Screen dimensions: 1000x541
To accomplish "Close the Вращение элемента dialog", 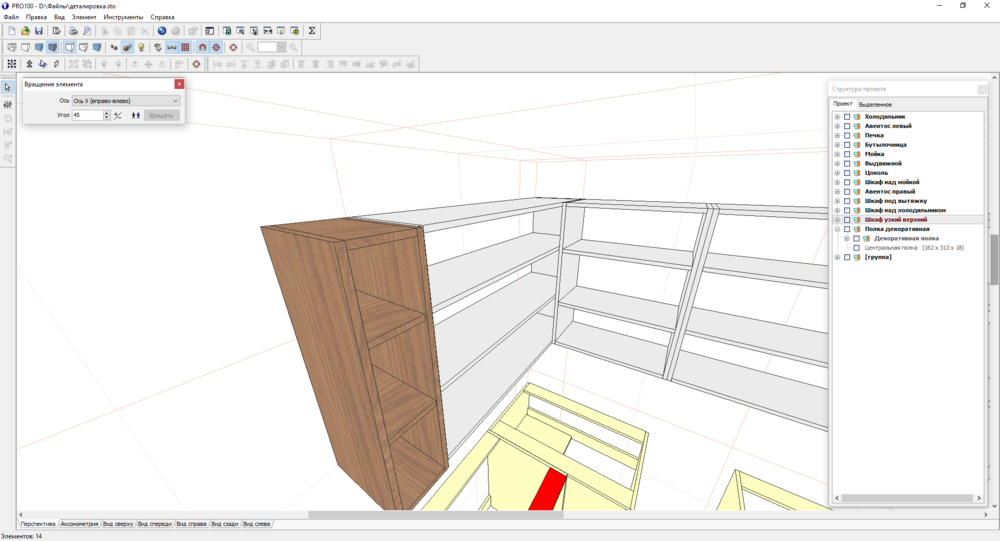I will 179,85.
